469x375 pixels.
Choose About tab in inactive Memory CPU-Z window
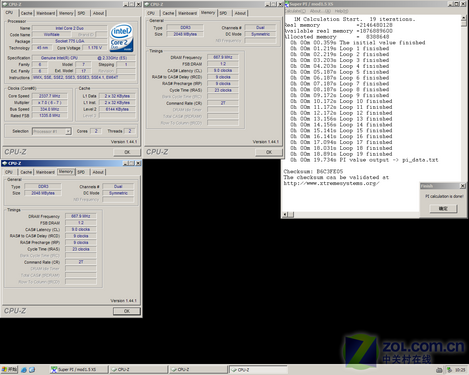tap(240, 13)
